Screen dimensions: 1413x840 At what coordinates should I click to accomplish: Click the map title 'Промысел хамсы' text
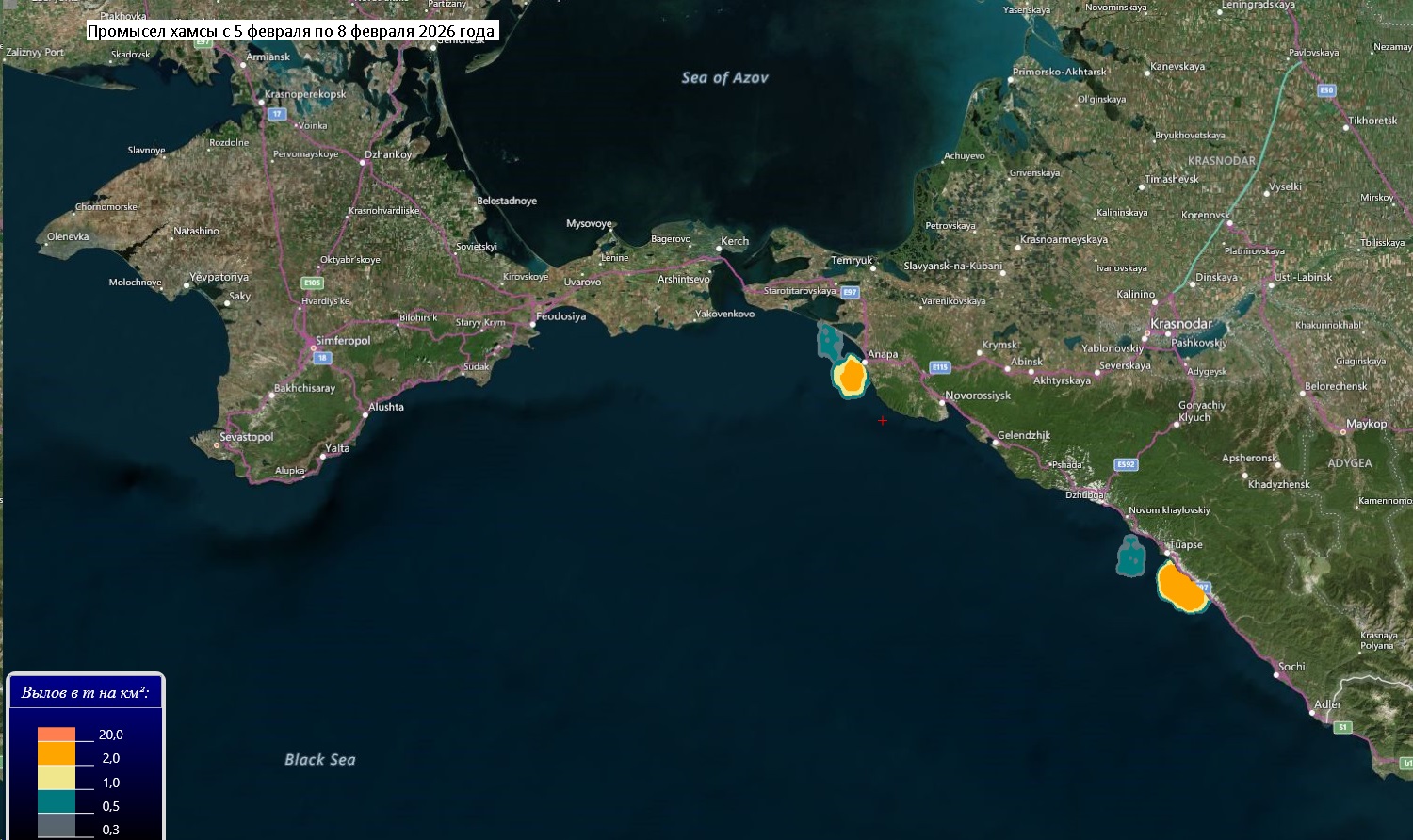pos(290,31)
